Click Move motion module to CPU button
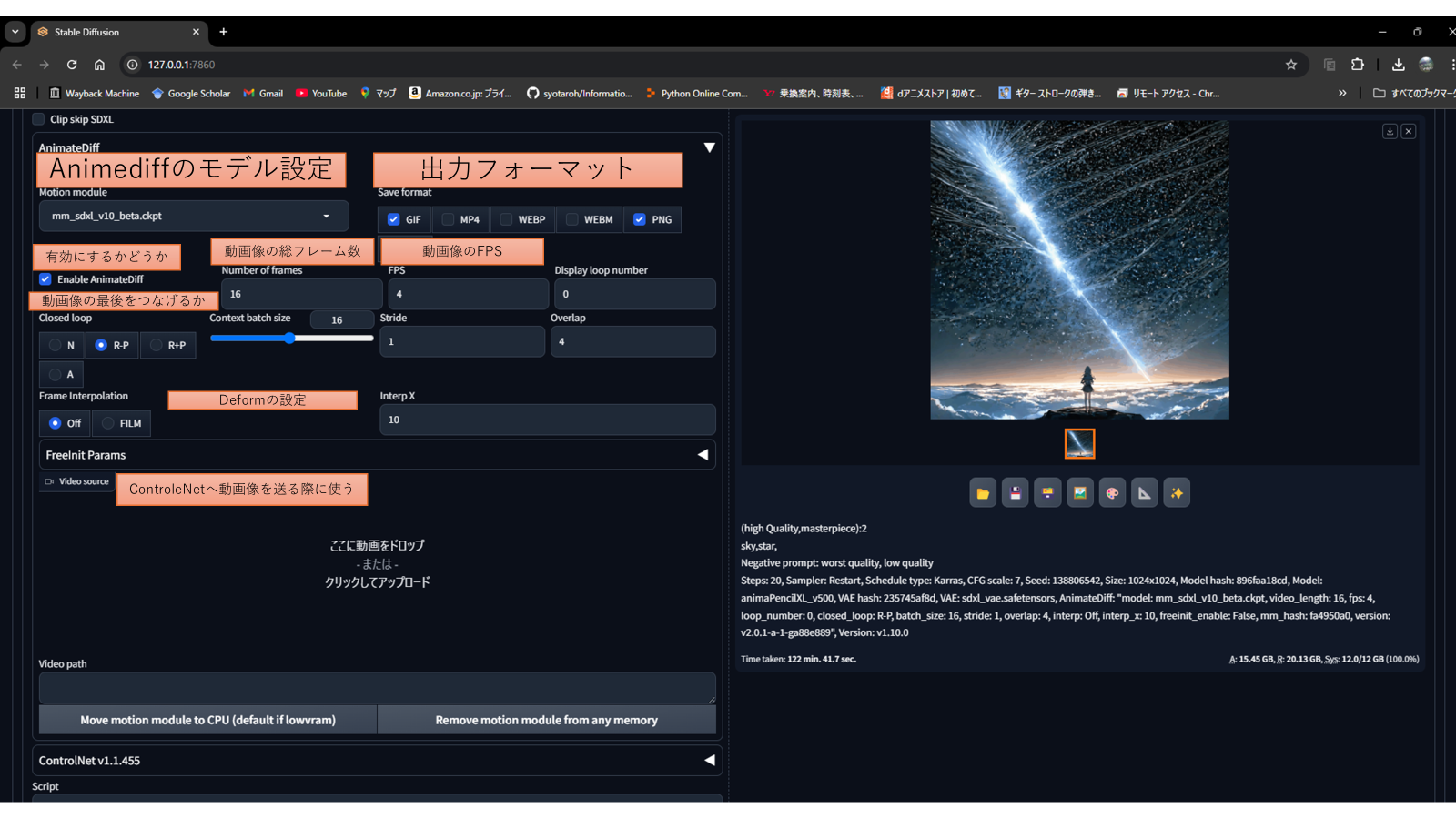This screenshot has height=819, width=1456. 207,719
